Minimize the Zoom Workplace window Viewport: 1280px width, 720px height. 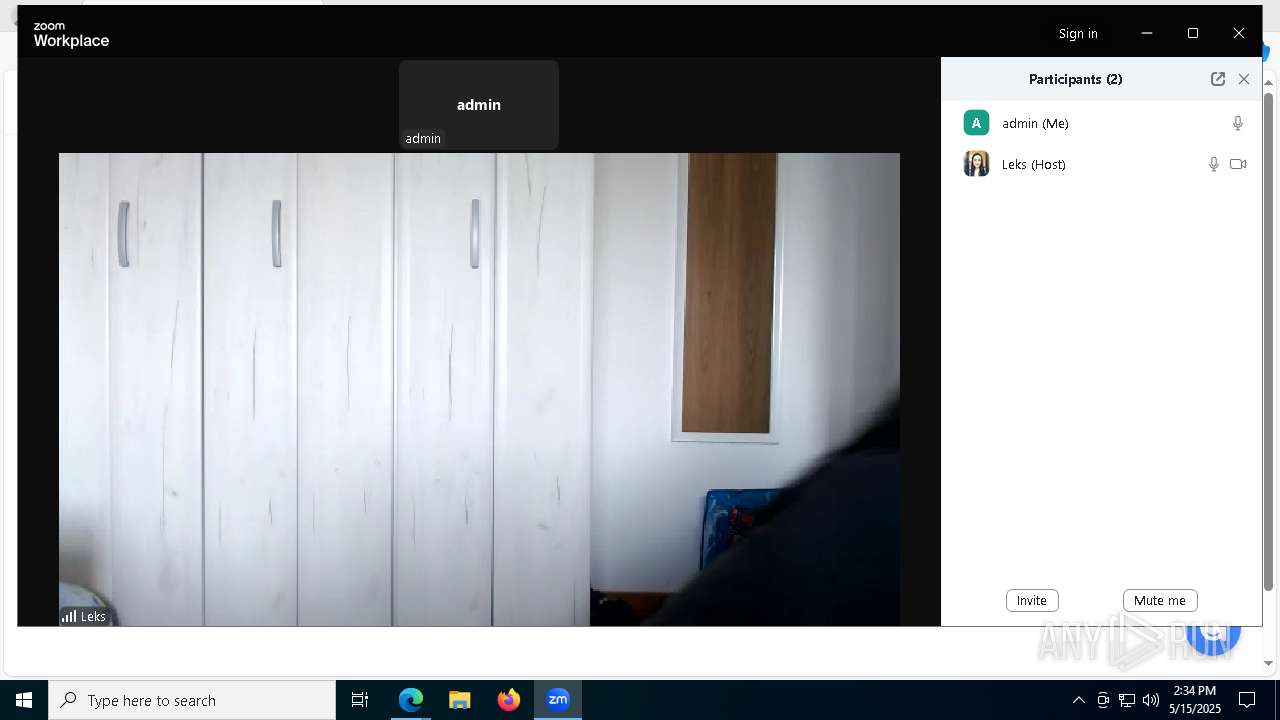(x=1147, y=33)
